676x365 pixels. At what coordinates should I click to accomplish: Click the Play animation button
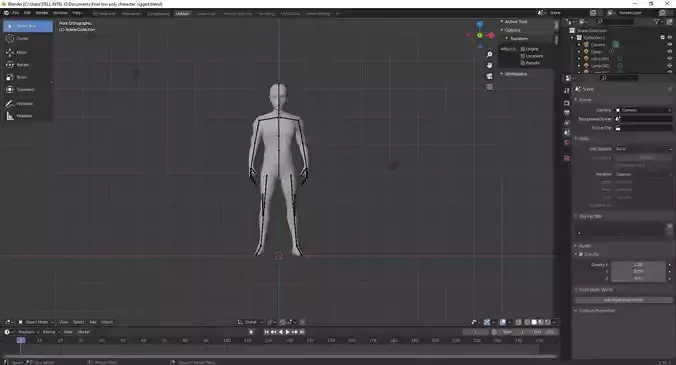tap(288, 332)
